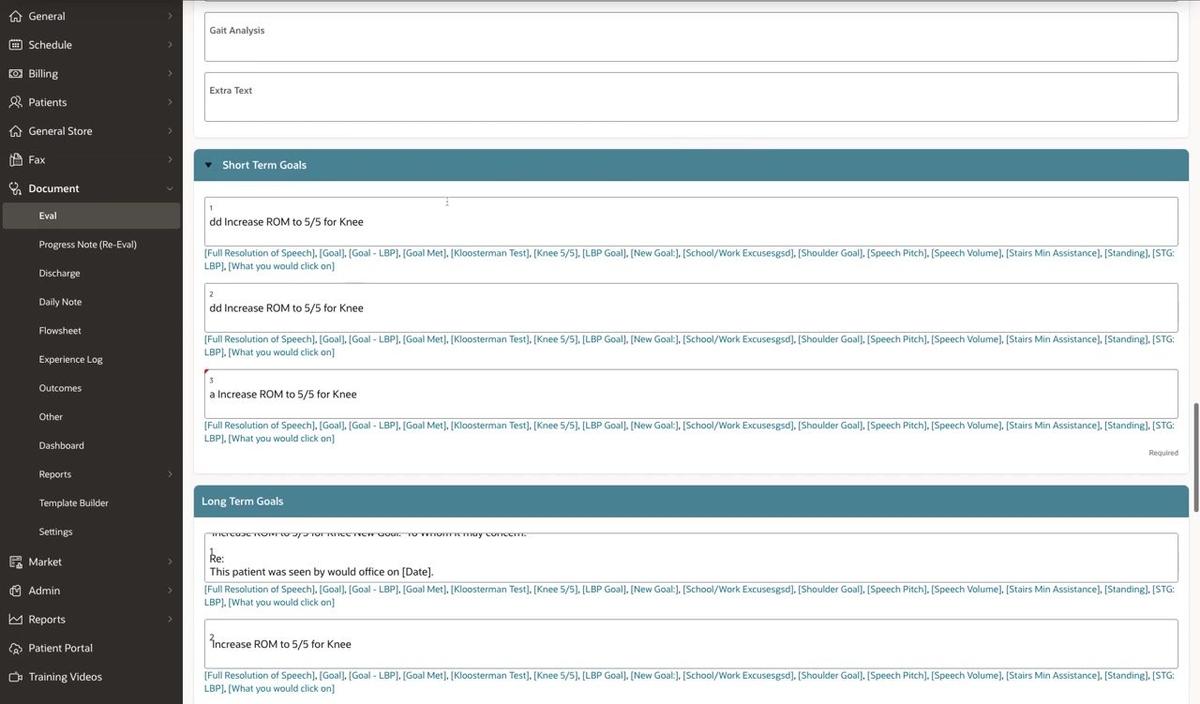Click the Patients people icon
Image resolution: width=1200 pixels, height=704 pixels.
coord(15,102)
